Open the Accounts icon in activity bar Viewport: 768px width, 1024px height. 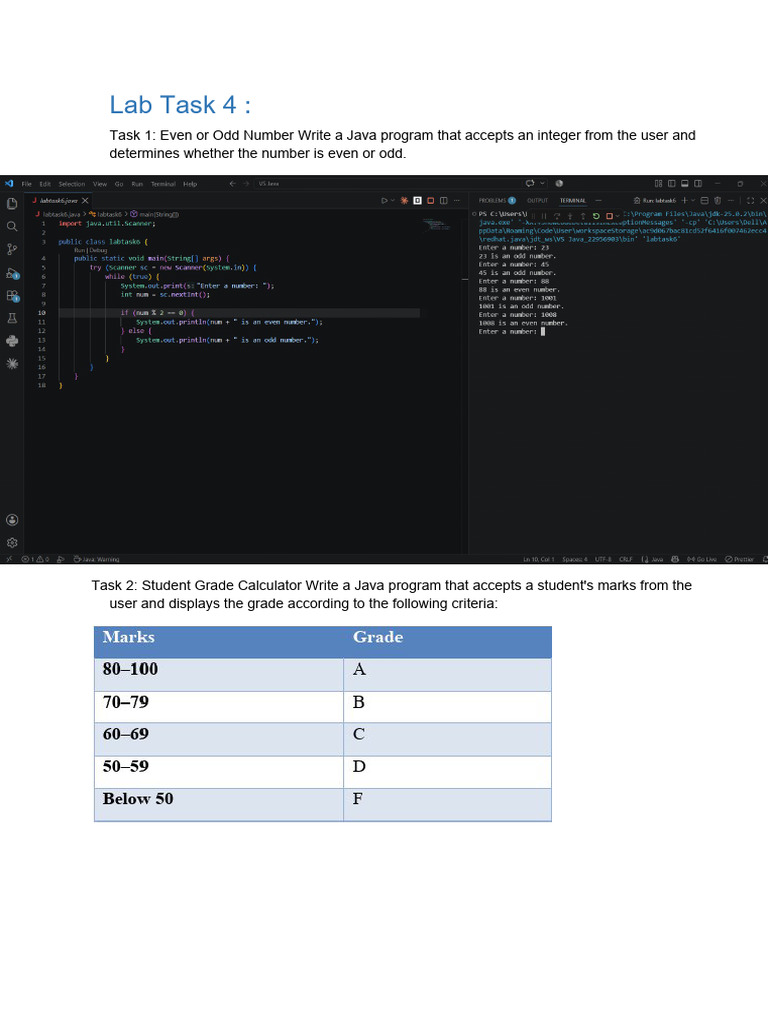click(12, 520)
